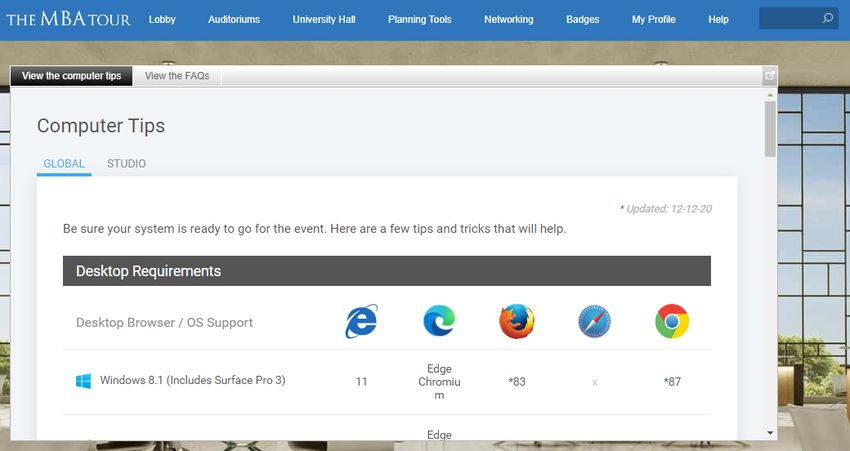Click the panel's vertical scrollbar thumb
The image size is (850, 451).
[770, 129]
